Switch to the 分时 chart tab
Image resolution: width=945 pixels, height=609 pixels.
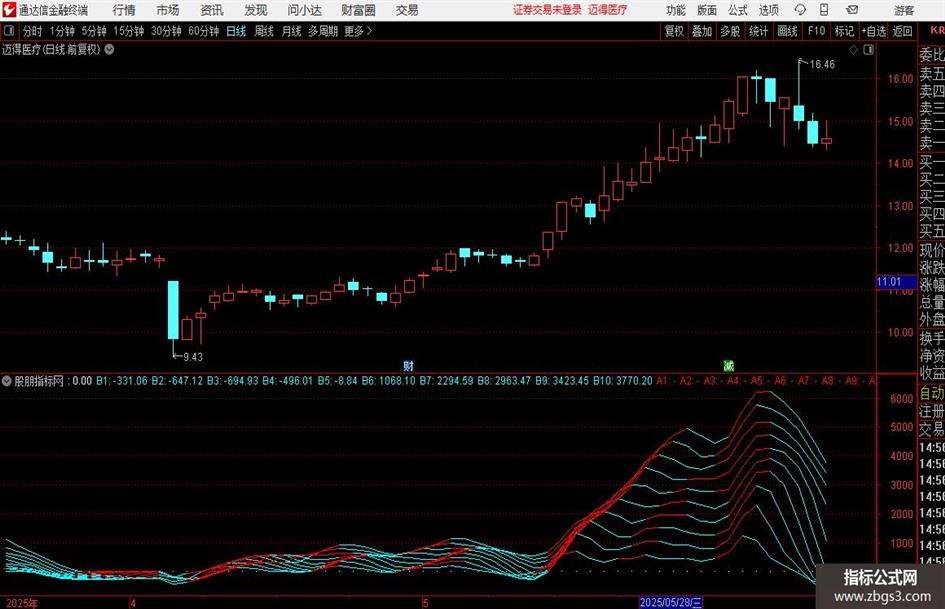(x=33, y=31)
